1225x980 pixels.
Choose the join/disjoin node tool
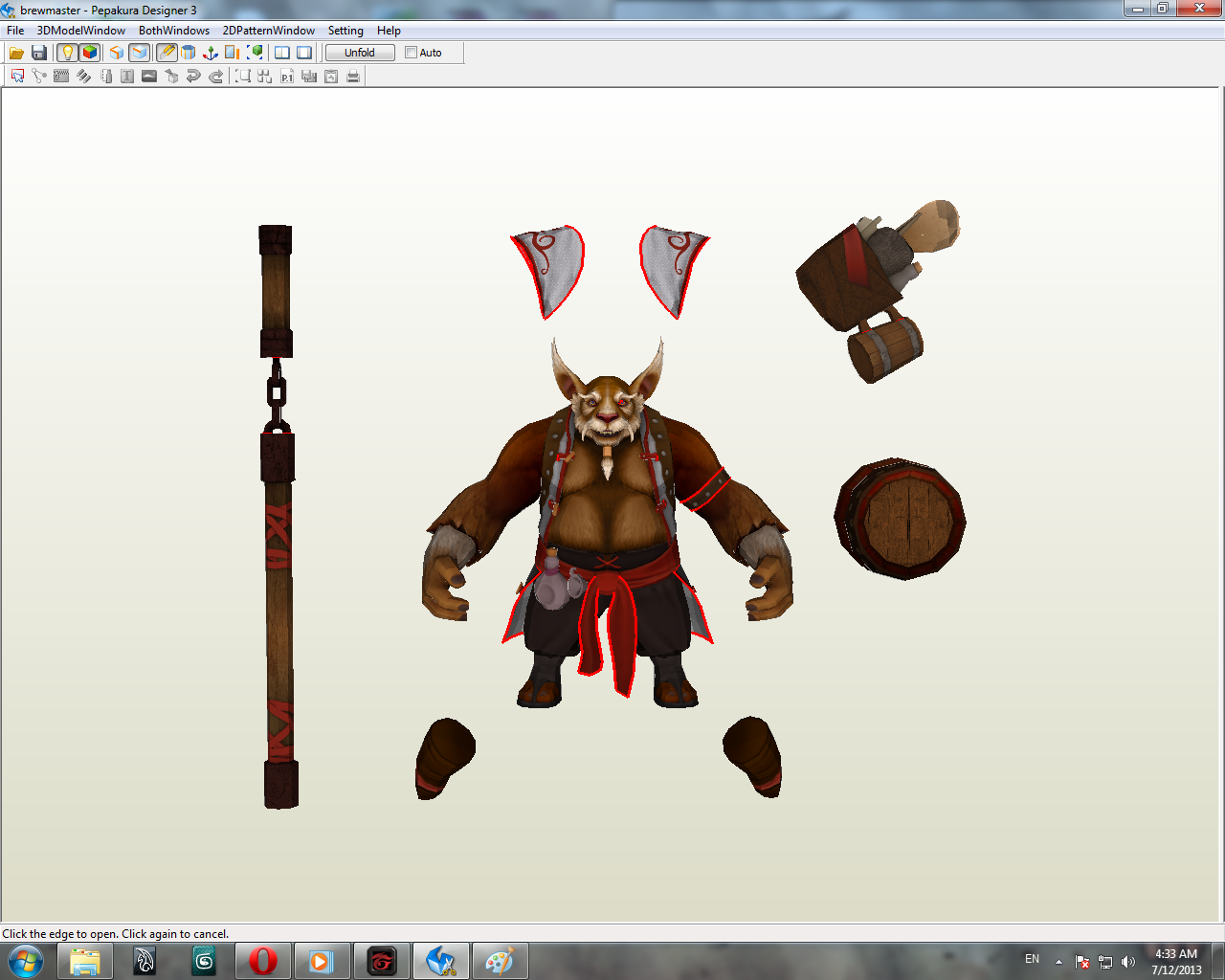pos(39,77)
